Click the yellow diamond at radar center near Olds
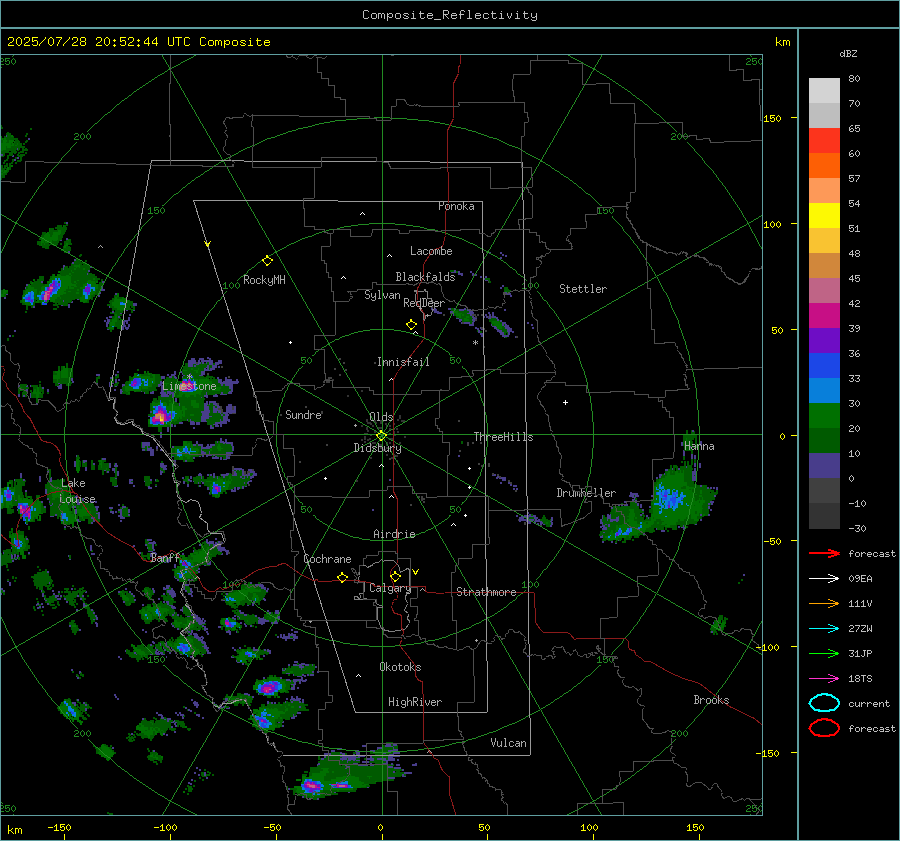 coord(381,436)
